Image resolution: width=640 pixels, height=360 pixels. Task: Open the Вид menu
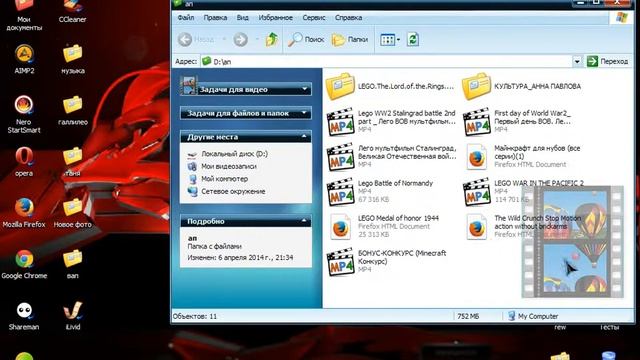tap(242, 18)
